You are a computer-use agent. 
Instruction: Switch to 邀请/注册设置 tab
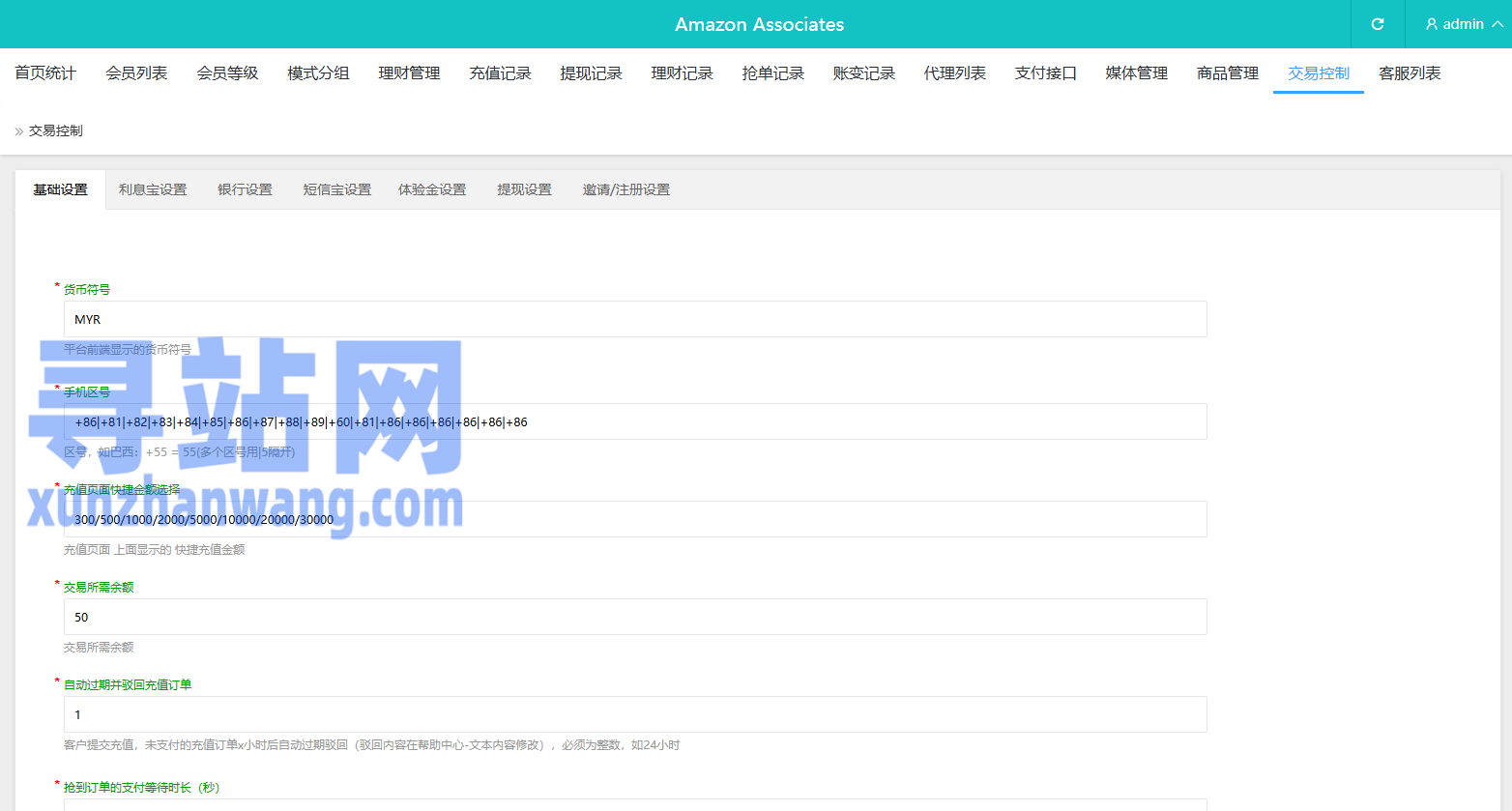(625, 189)
